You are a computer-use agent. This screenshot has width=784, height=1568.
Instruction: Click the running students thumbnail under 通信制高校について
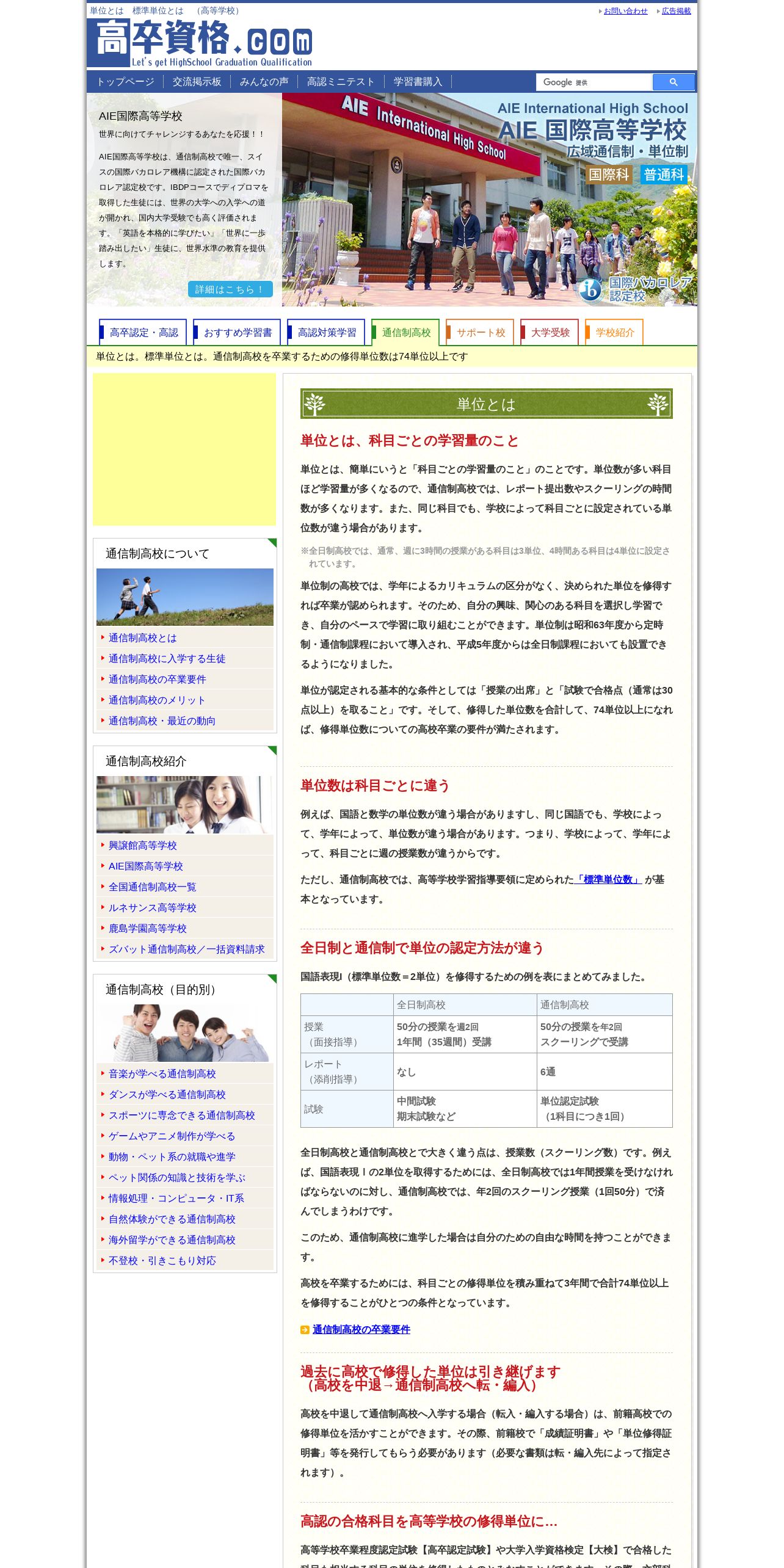click(185, 597)
